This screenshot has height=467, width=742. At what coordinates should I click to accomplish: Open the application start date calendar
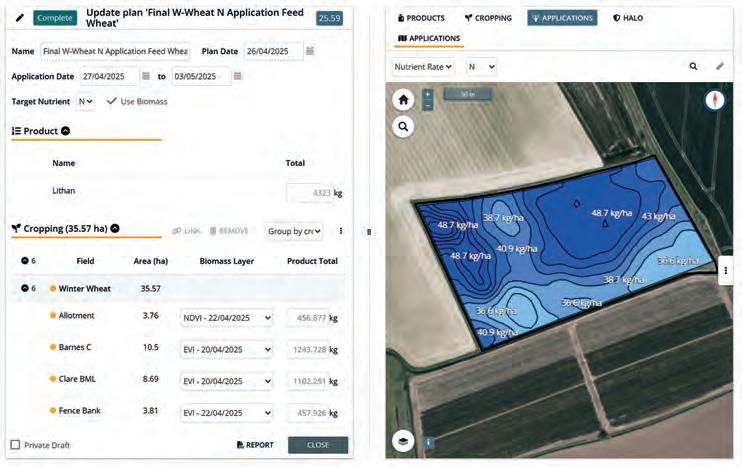[146, 76]
